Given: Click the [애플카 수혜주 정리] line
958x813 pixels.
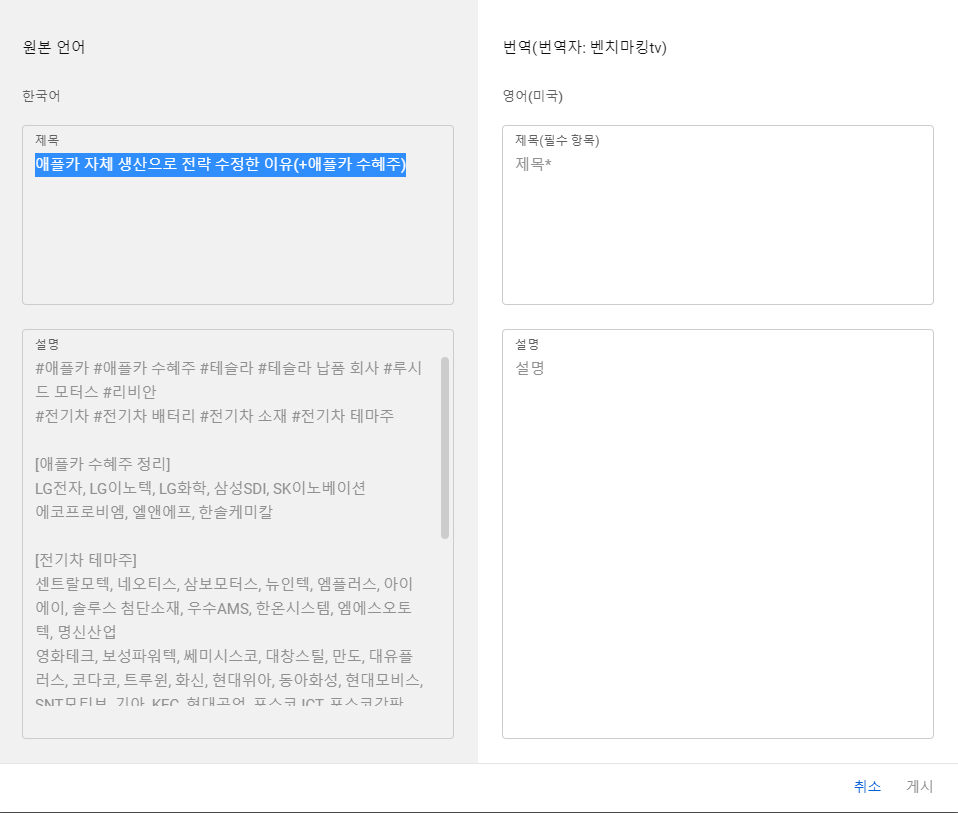Looking at the screenshot, I should click(103, 464).
